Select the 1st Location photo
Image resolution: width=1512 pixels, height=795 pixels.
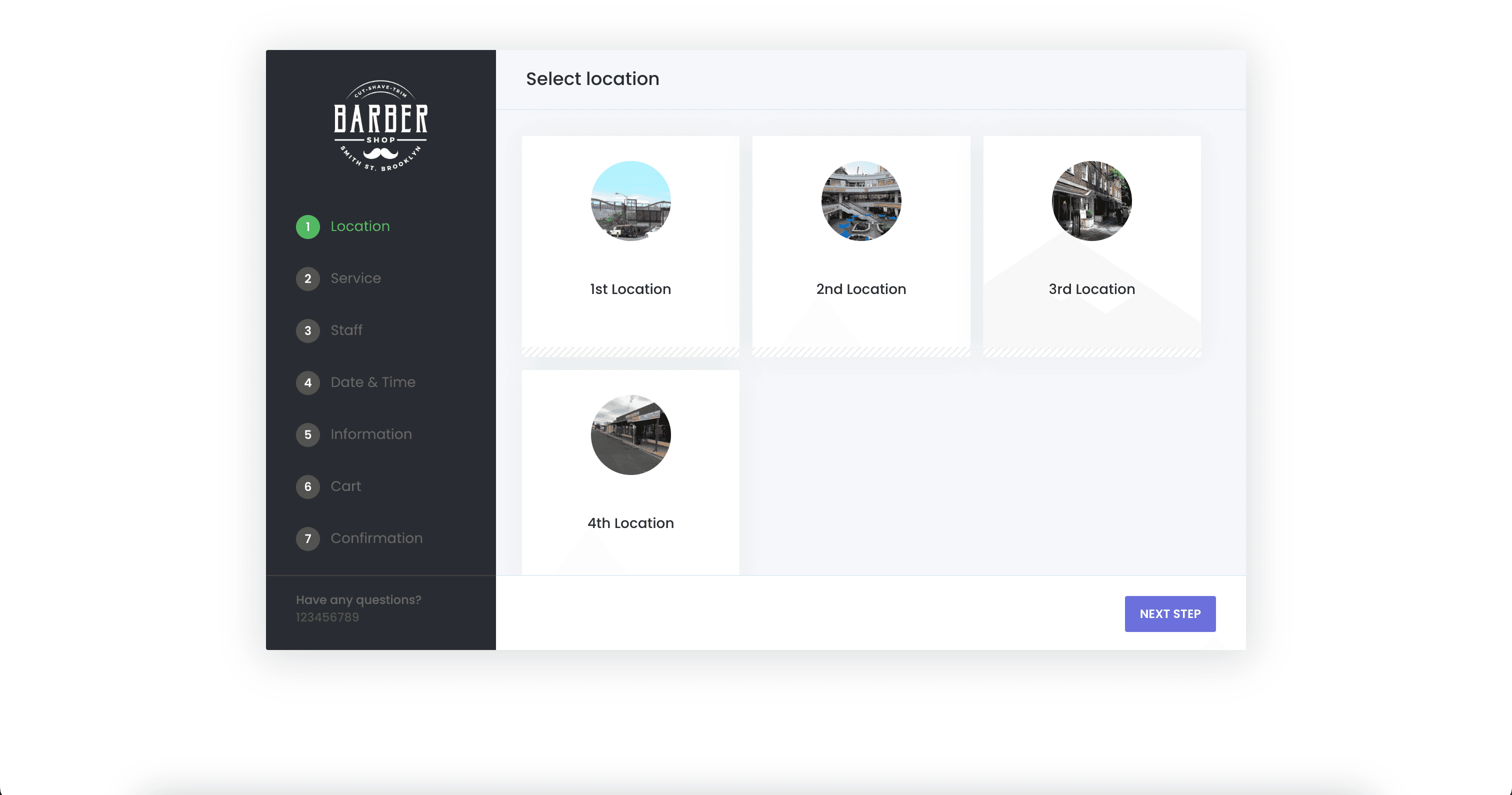[x=630, y=201]
